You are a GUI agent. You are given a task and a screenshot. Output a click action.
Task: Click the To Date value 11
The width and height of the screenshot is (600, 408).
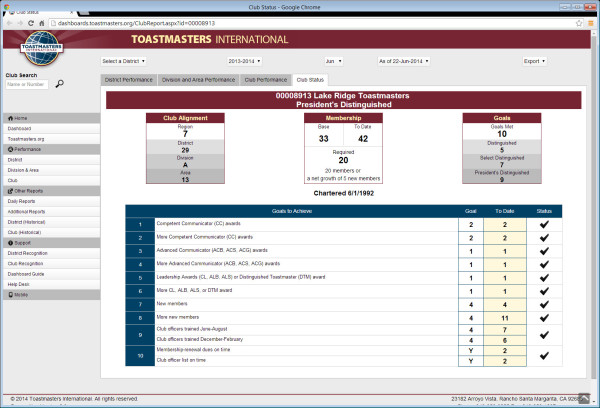[505, 318]
